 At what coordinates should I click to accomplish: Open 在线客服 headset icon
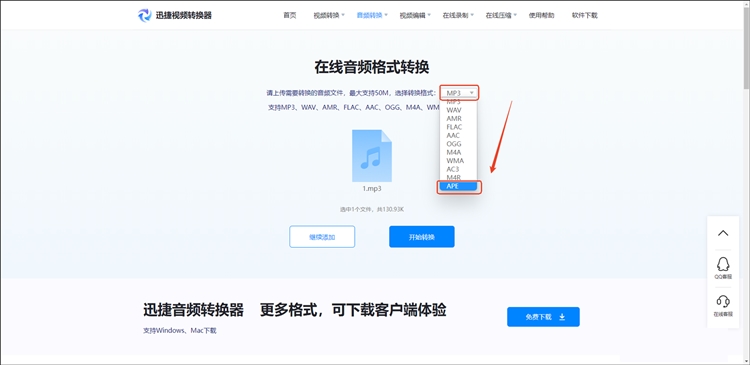pos(723,301)
